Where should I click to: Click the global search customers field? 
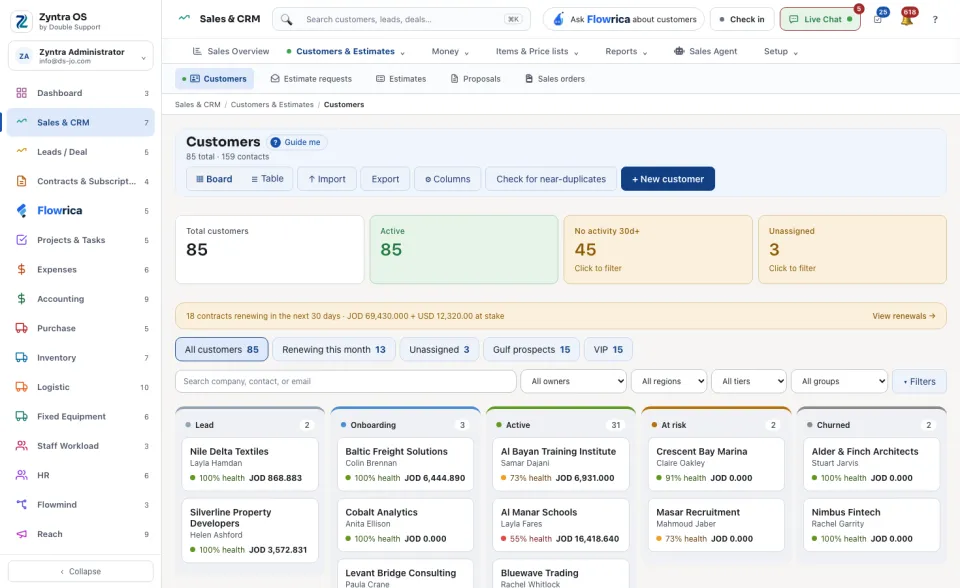(402, 20)
